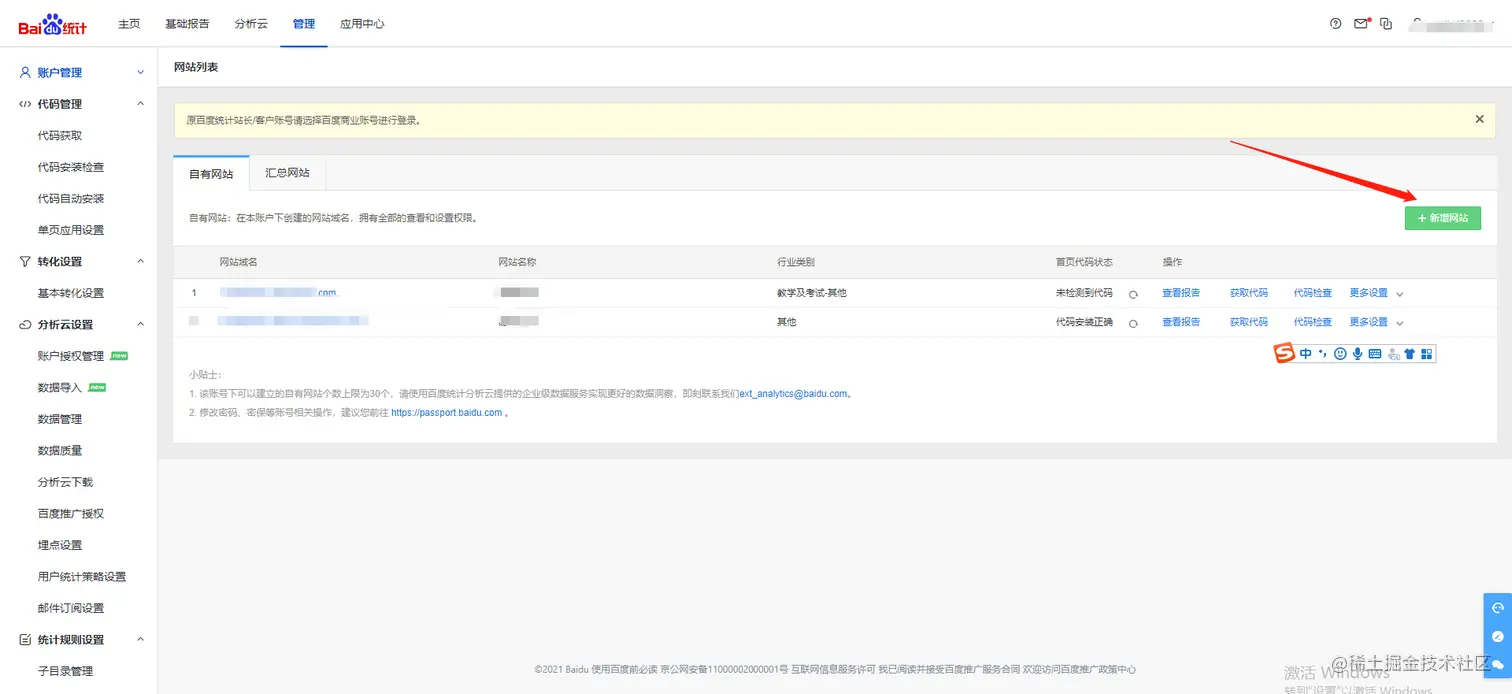
Task: Click 获取代码 for 未检测到代码 row
Action: (1249, 293)
